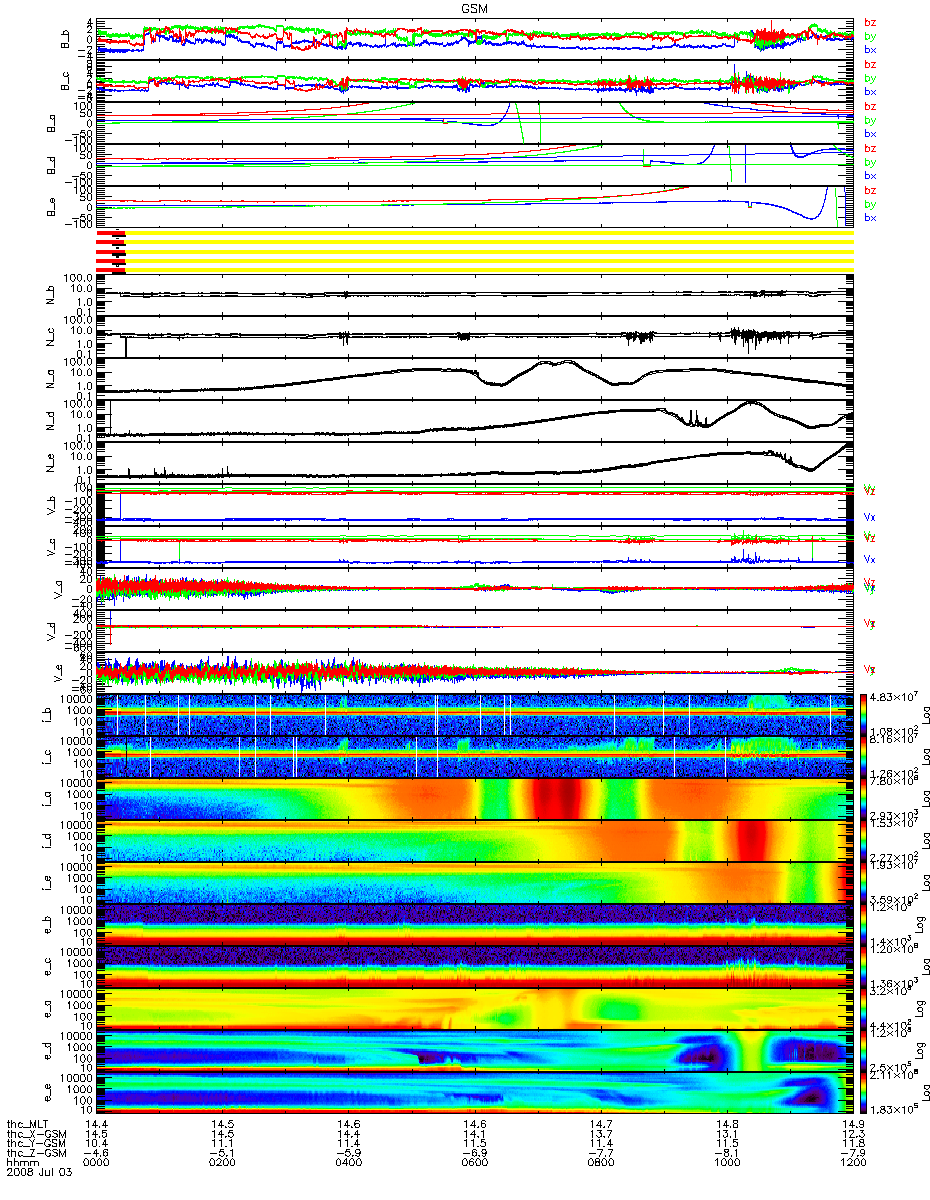Click the red-yellow striped status bar panel
This screenshot has width=930, height=1200.
click(x=475, y=250)
